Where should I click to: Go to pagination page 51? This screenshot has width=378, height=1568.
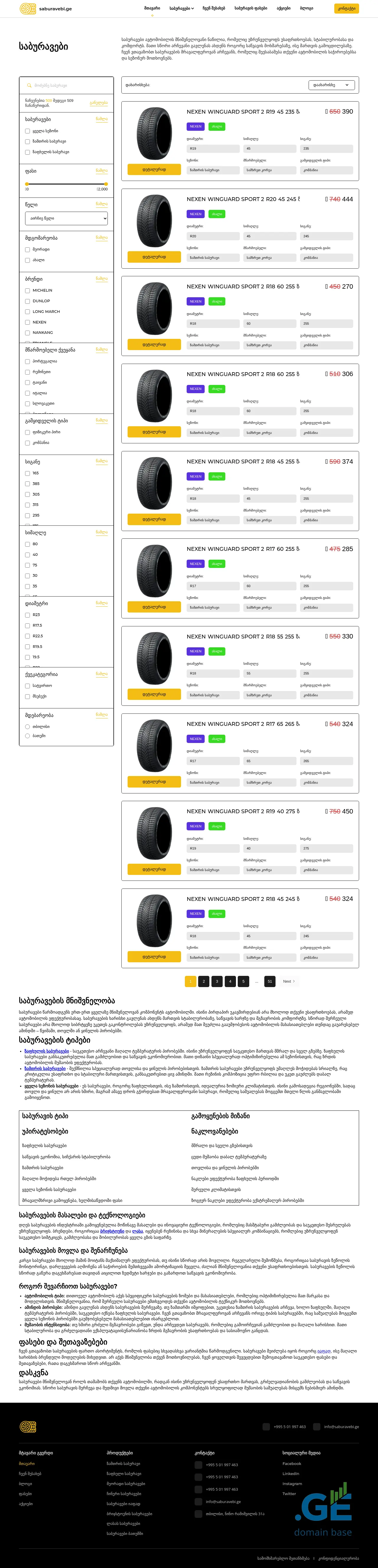point(270,981)
